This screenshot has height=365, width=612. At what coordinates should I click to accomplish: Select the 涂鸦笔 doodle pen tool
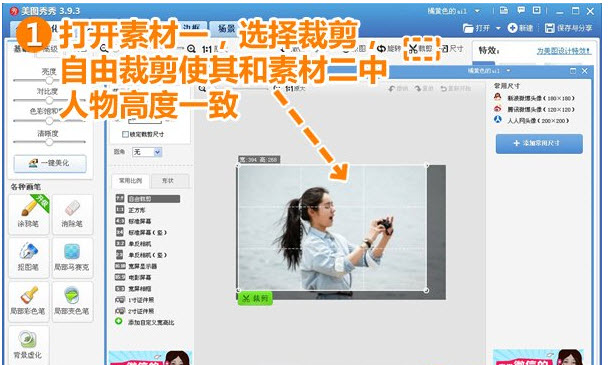28,214
